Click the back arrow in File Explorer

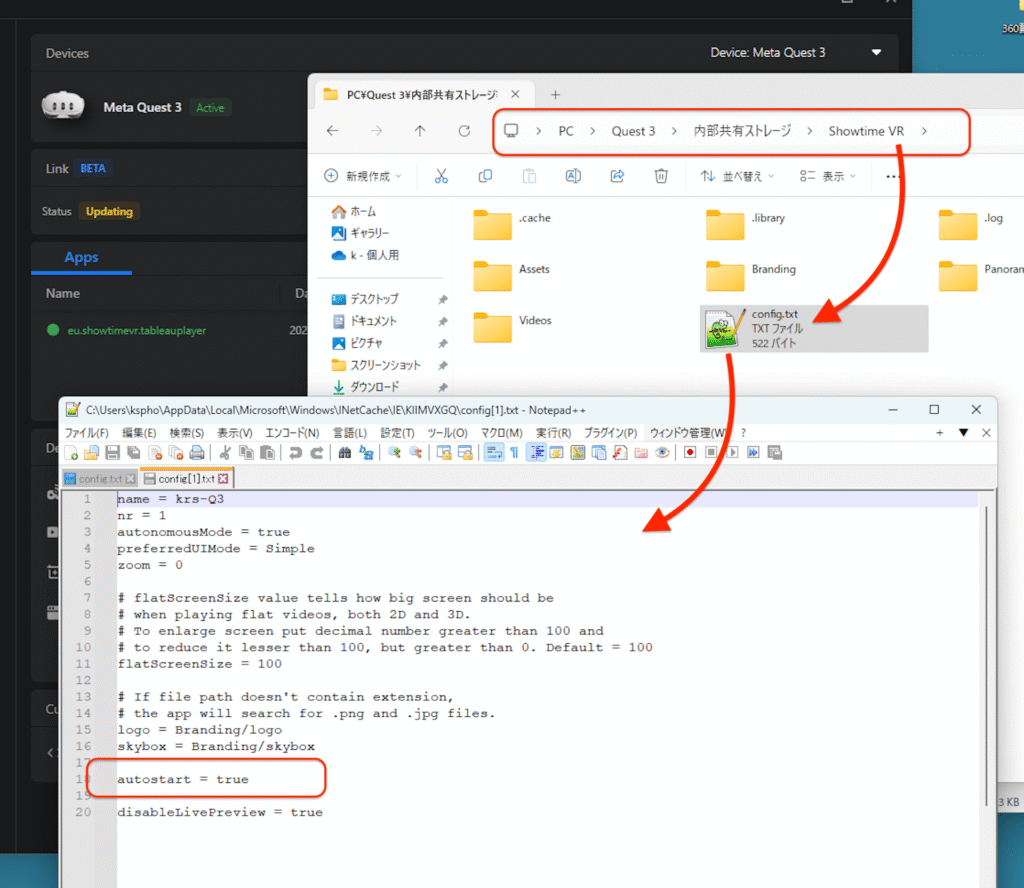(x=332, y=131)
